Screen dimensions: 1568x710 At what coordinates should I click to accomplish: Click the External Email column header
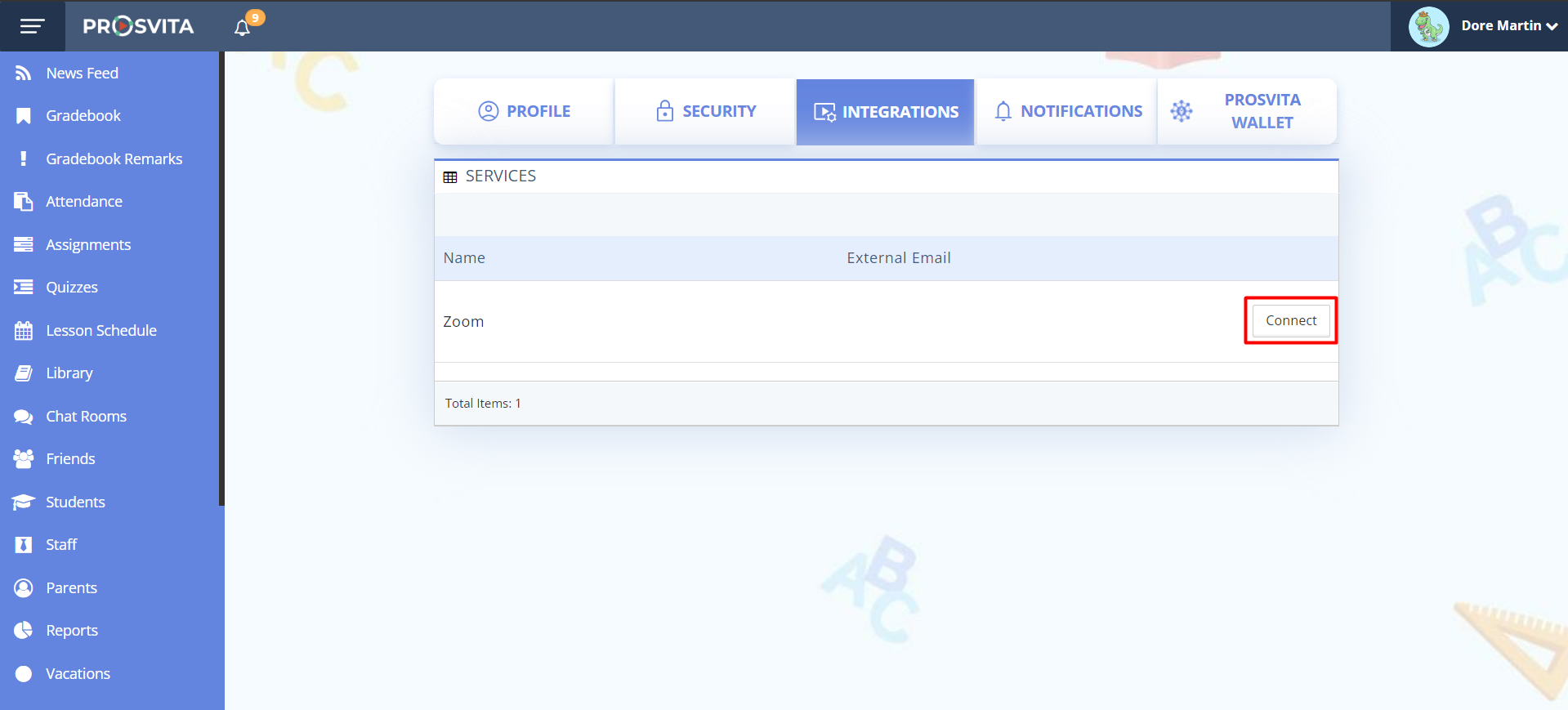899,258
